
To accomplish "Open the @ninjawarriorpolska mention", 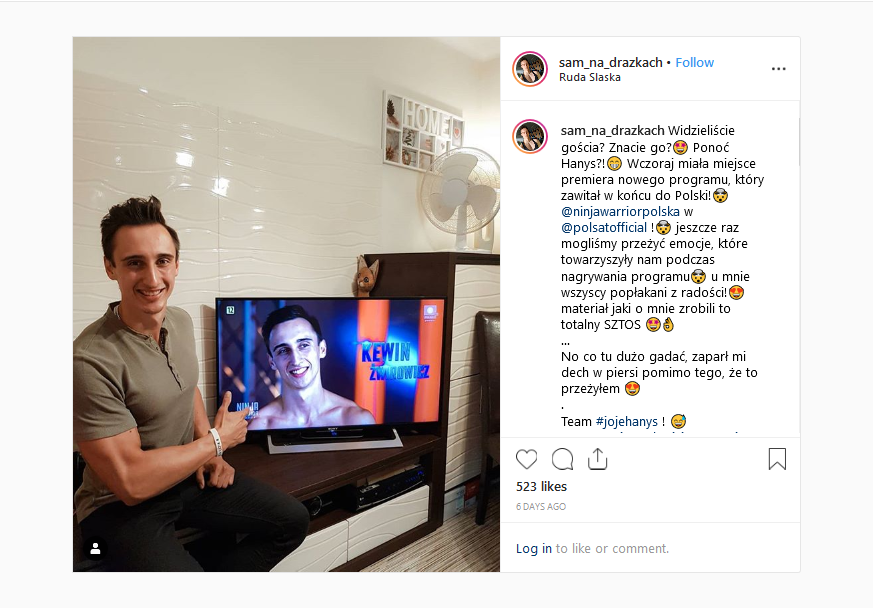I will [x=620, y=212].
